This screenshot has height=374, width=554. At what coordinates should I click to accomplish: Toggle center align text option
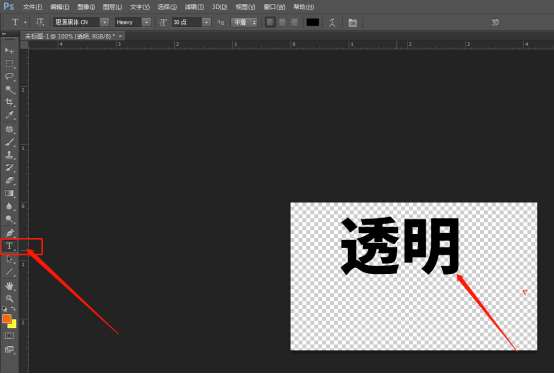[282, 22]
